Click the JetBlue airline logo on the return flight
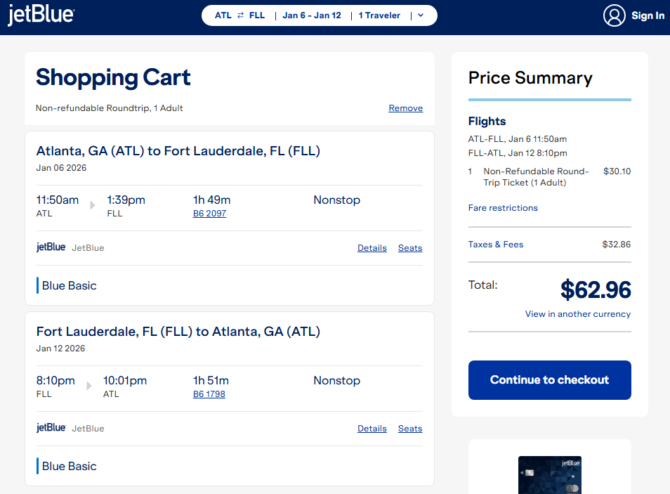This screenshot has height=494, width=670. [51, 428]
